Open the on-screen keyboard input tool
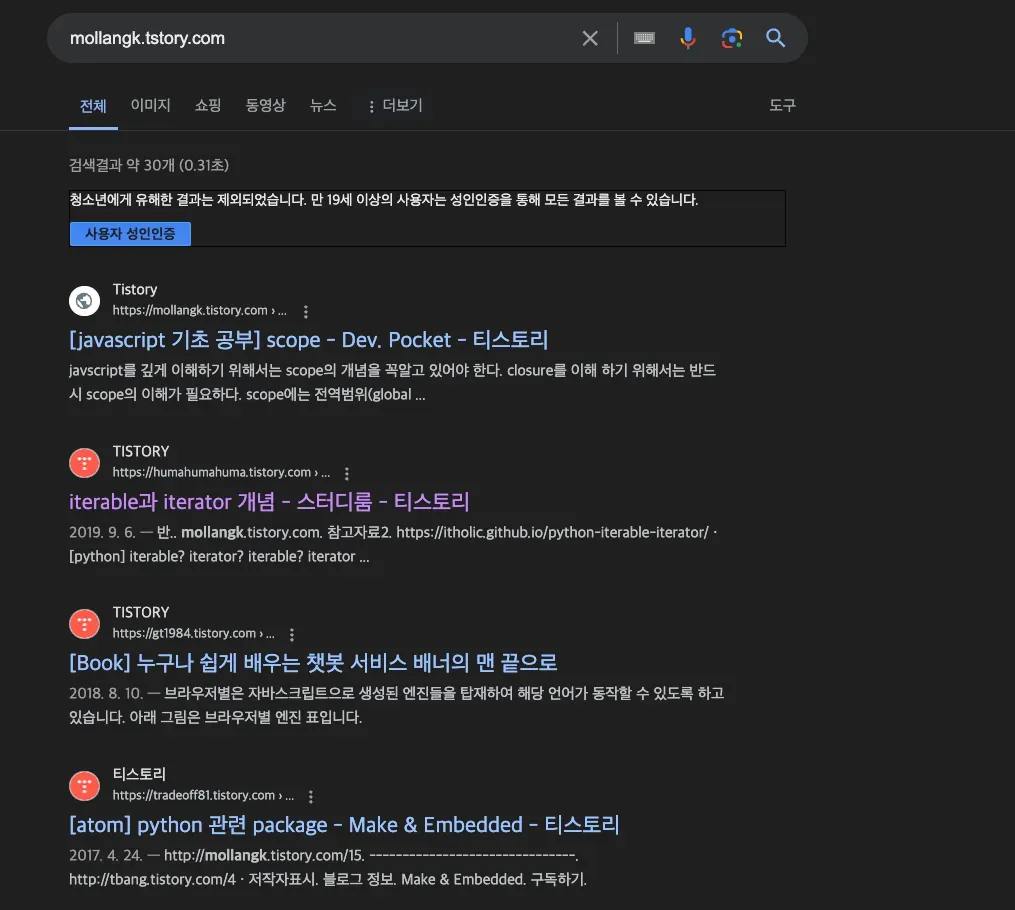Screen dimensions: 1015x910 pos(644,38)
